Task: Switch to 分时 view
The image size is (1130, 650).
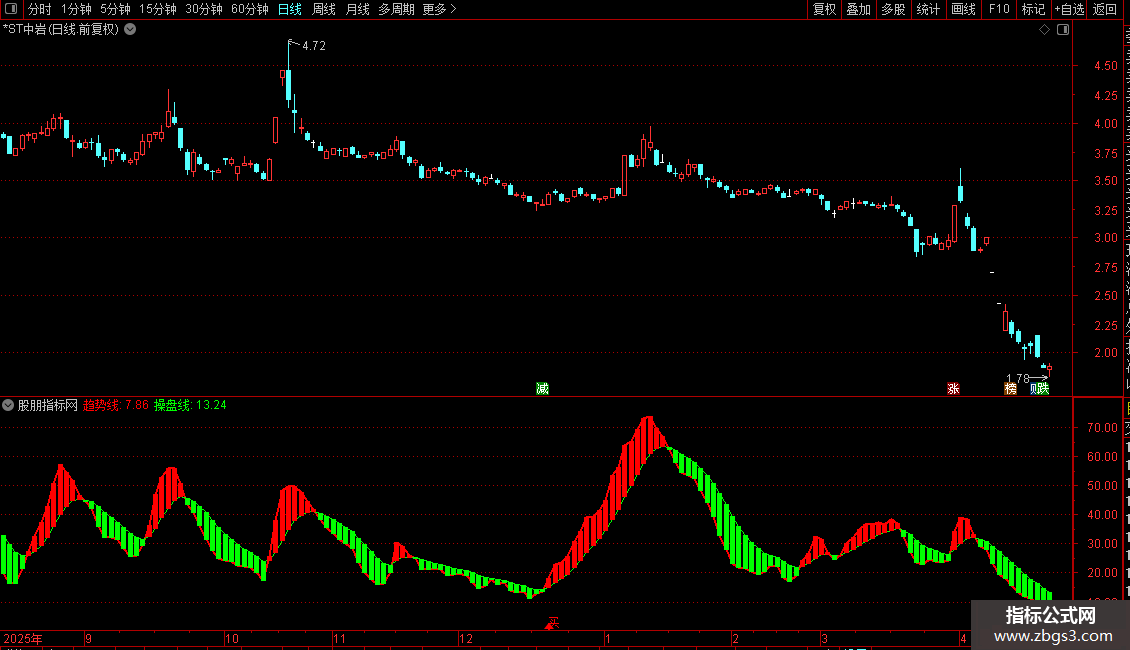Action: point(40,9)
